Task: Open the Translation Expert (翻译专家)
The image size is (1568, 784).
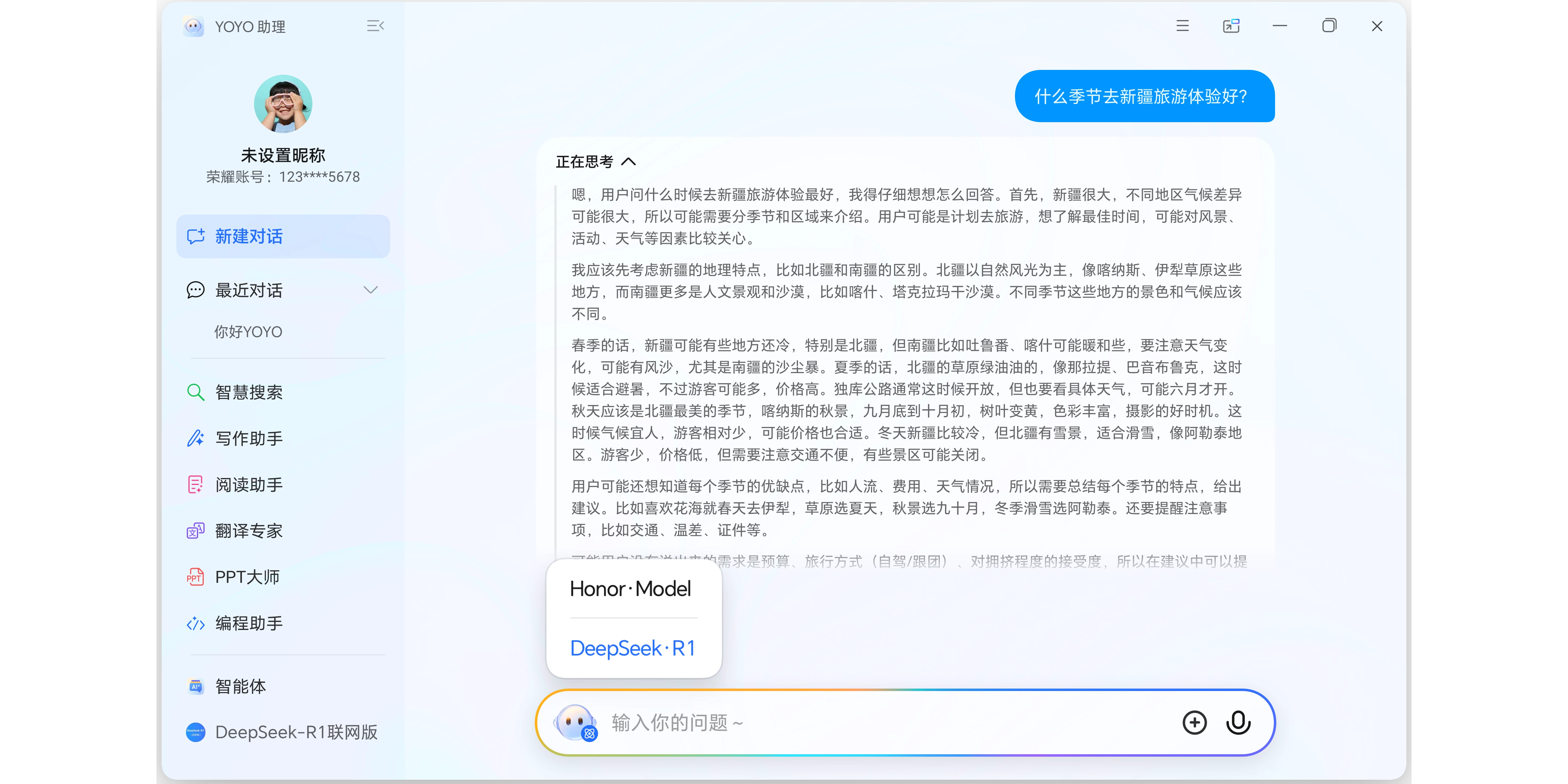Action: click(x=248, y=531)
